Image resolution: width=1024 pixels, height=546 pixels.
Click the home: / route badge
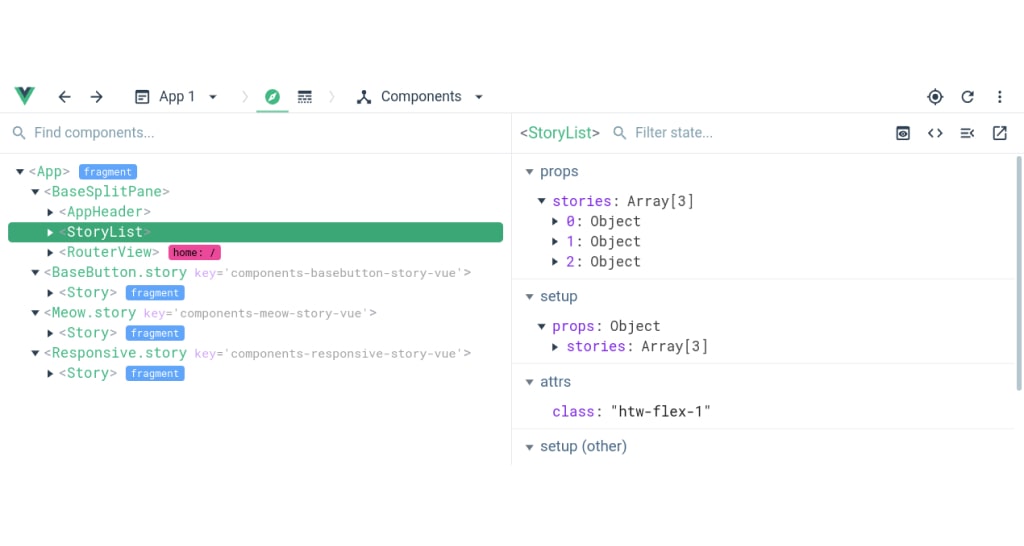(195, 253)
